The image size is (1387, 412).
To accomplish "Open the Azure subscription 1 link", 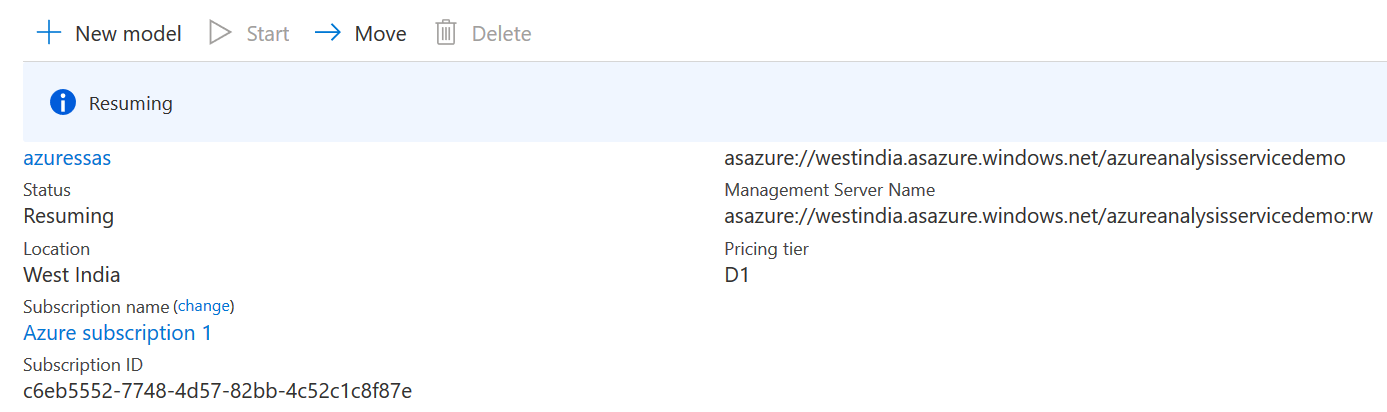I will (117, 332).
